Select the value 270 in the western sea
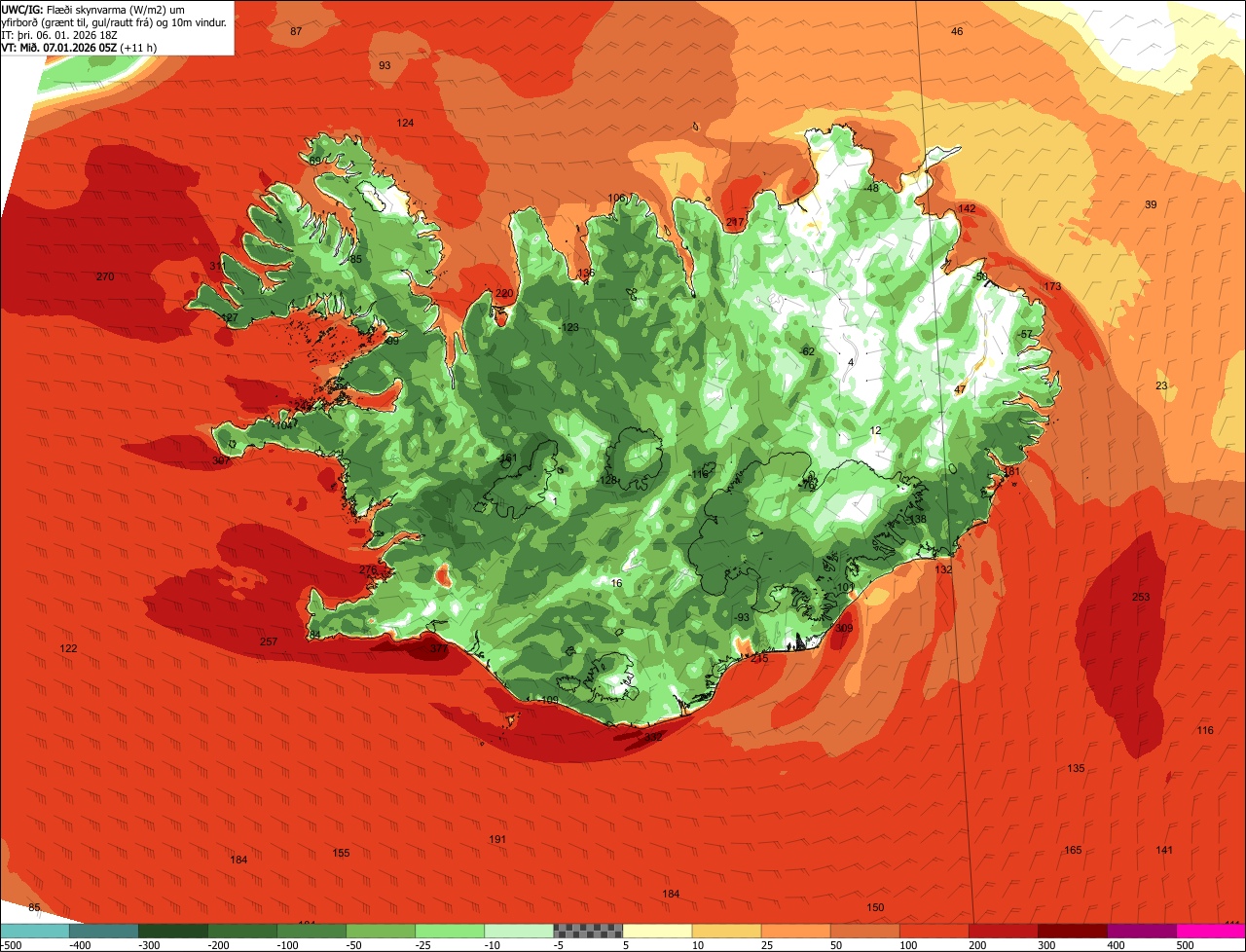 (x=105, y=277)
